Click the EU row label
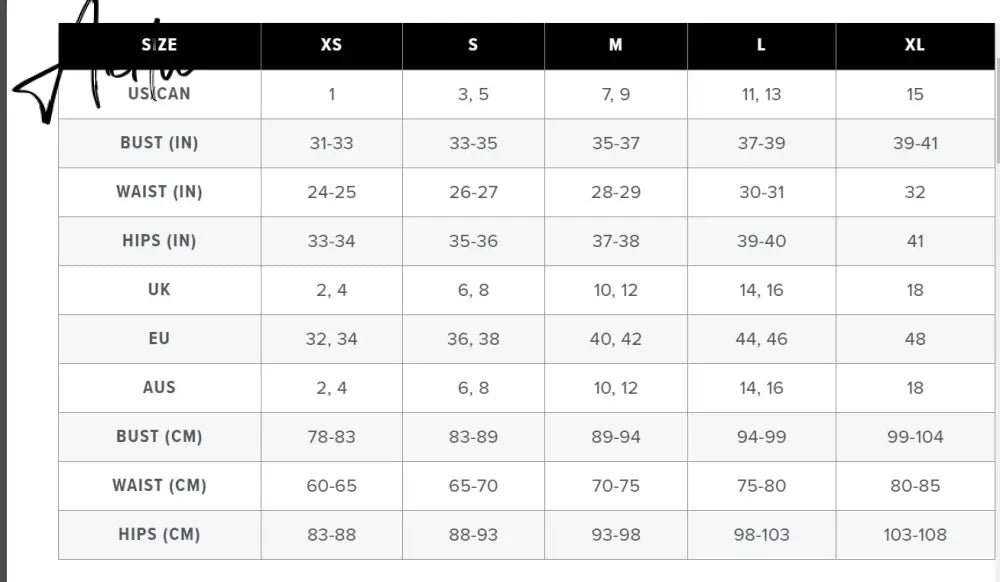Viewport: 1000px width, 582px height. coord(159,338)
